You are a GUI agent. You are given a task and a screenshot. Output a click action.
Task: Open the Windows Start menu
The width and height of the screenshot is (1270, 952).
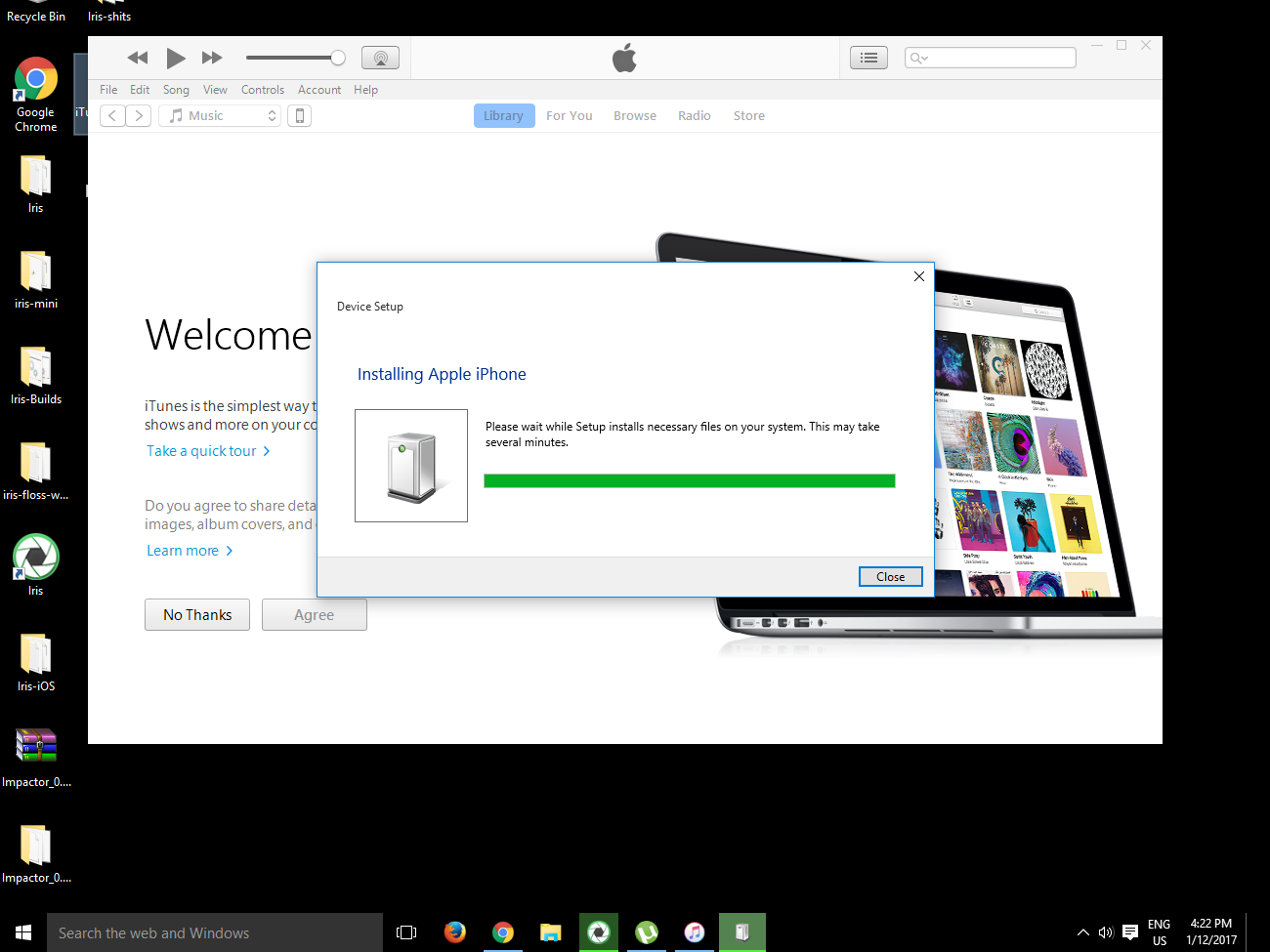(x=23, y=932)
